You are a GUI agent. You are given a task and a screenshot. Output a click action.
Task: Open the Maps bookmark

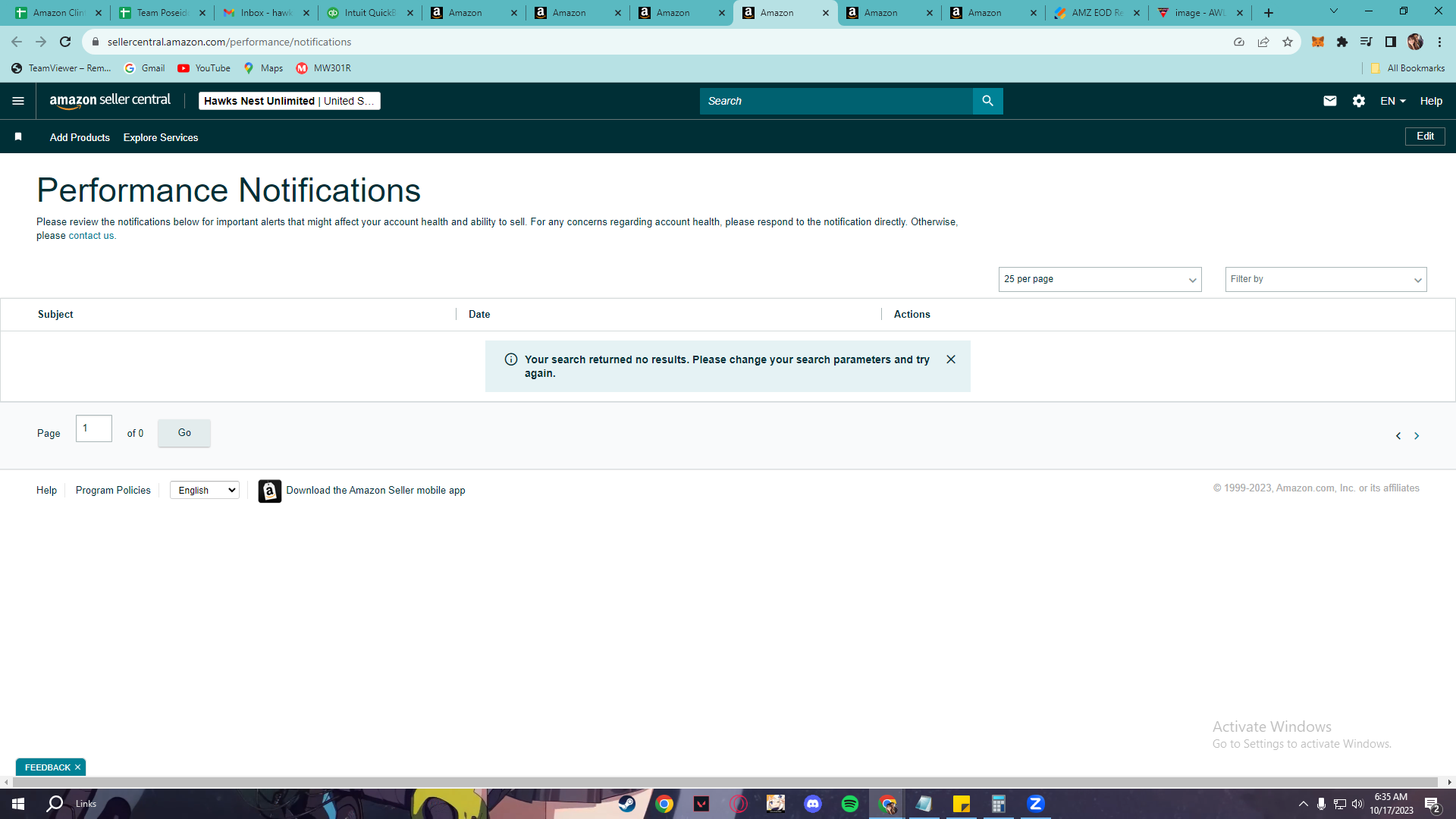[263, 68]
